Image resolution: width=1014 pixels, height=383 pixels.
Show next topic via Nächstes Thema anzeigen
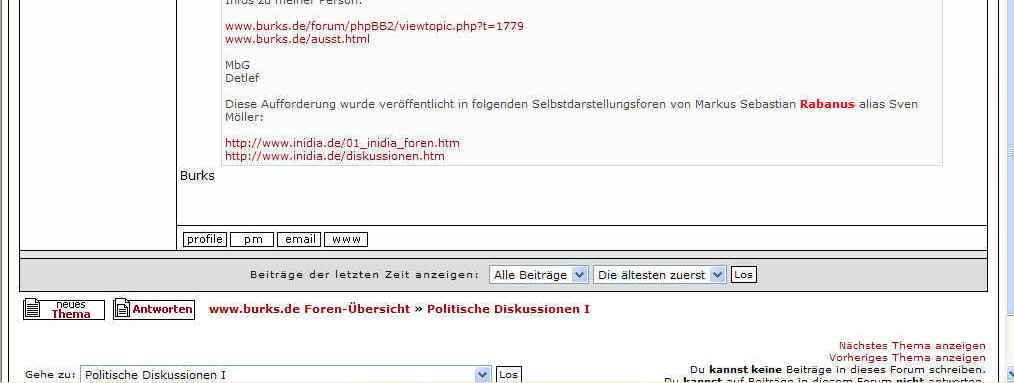click(x=912, y=345)
